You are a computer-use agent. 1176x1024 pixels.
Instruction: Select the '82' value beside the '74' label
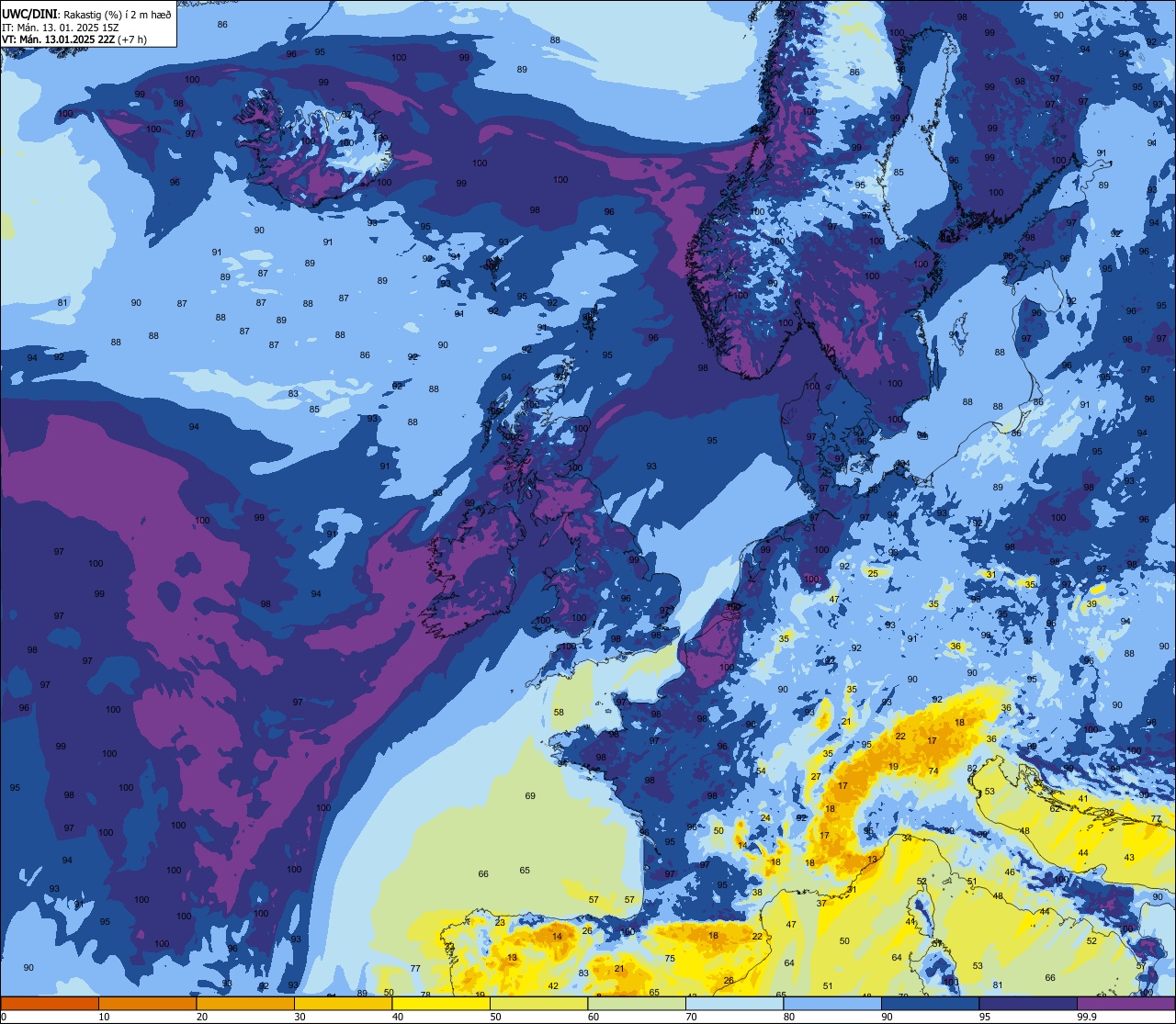tap(972, 768)
